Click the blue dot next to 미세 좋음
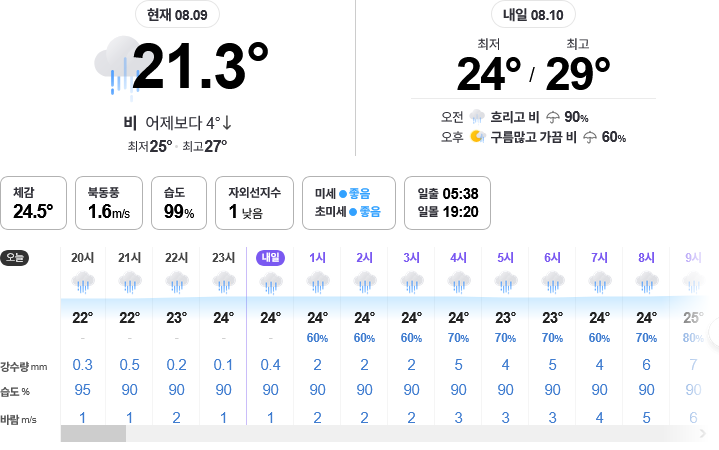 (x=343, y=194)
